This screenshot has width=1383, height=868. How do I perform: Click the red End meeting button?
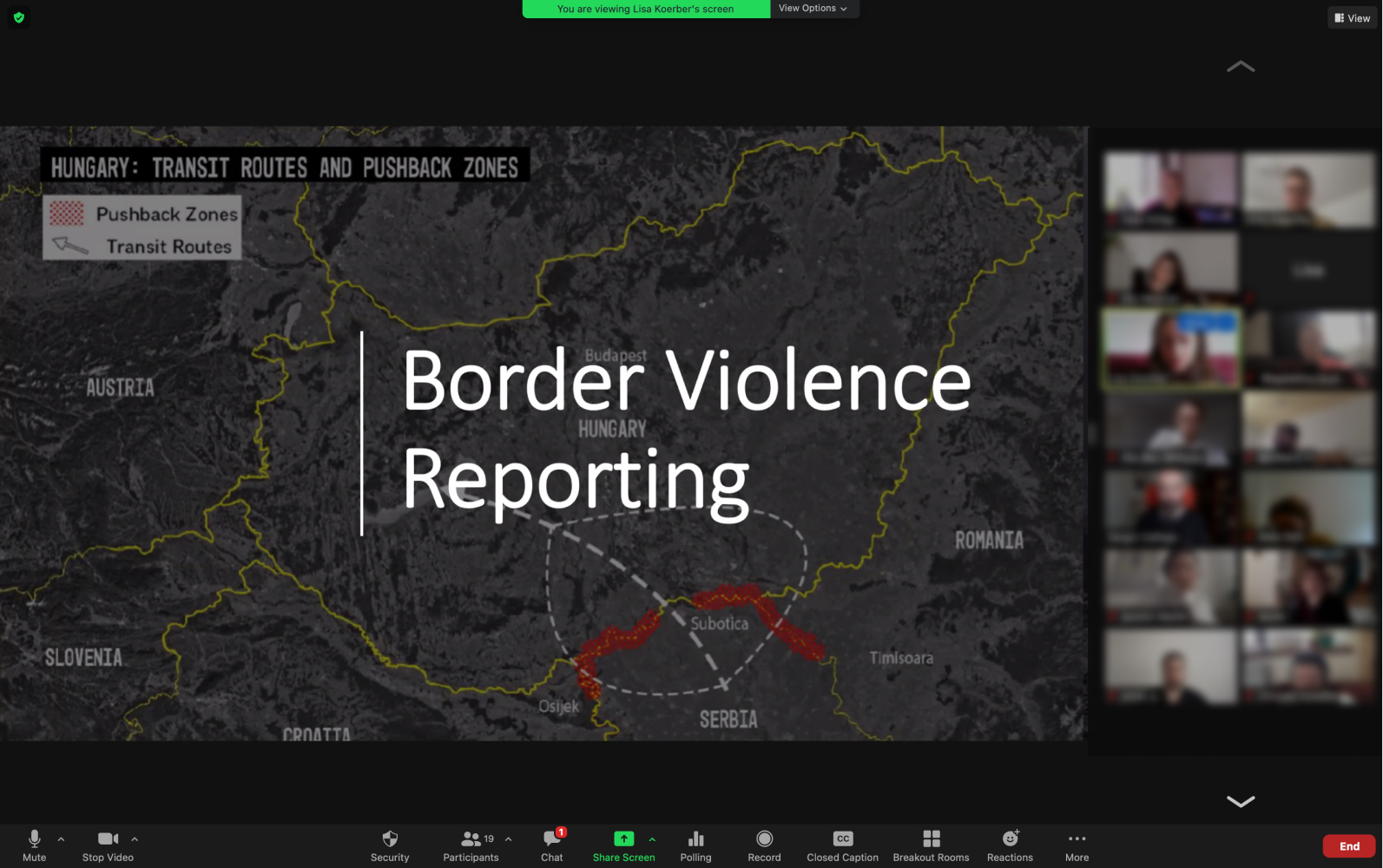(1348, 846)
